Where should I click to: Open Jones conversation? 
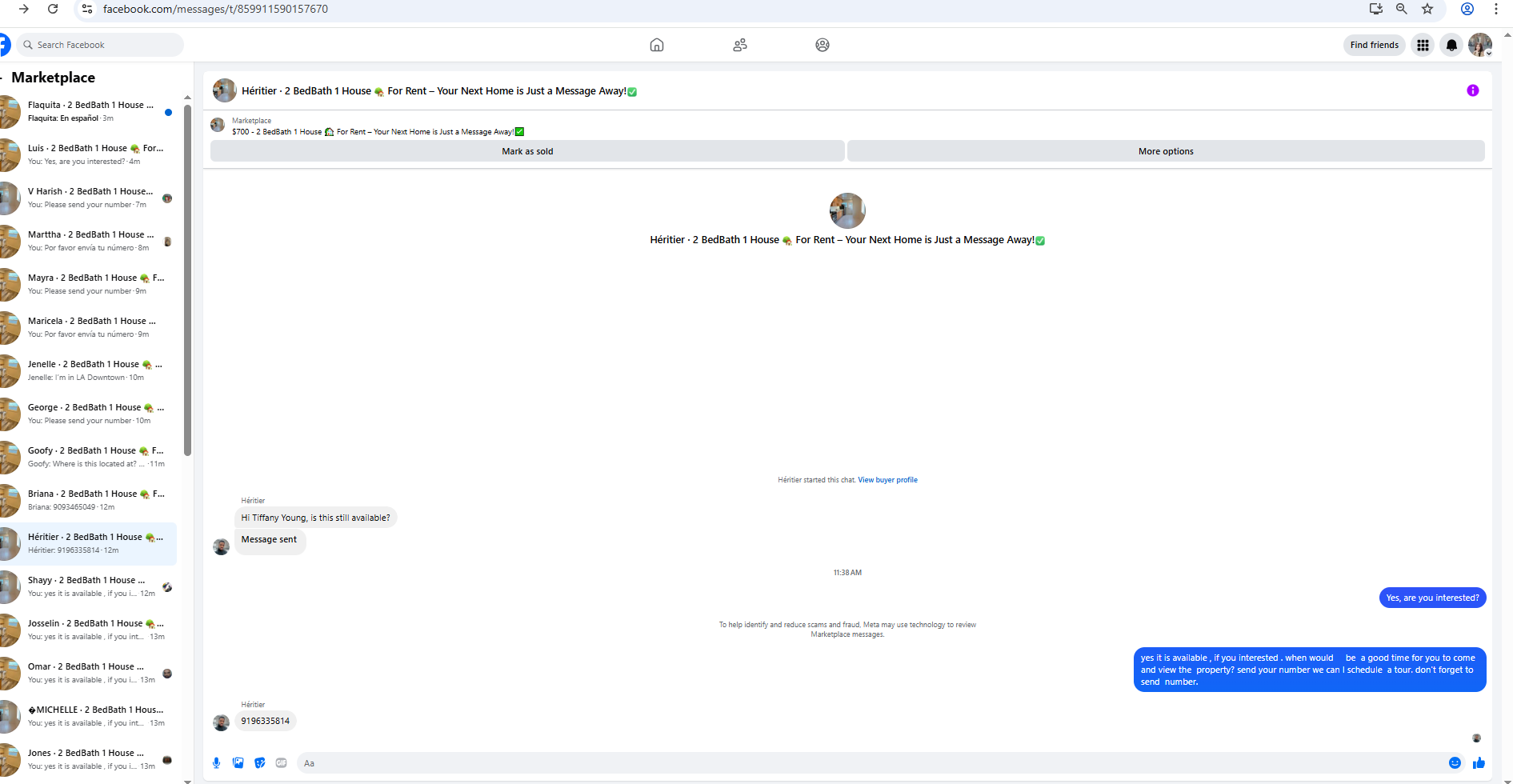point(88,759)
